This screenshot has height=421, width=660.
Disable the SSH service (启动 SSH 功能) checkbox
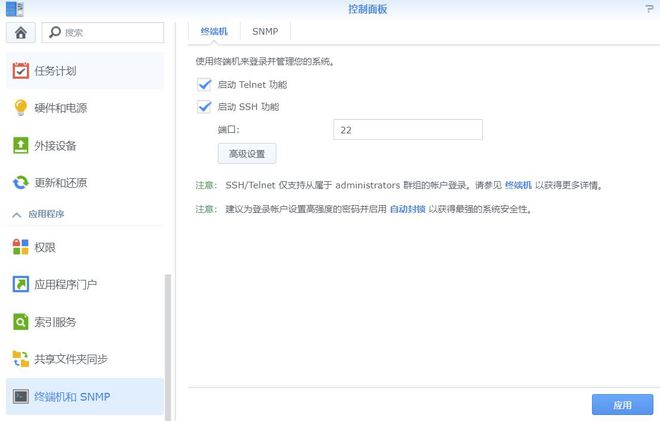tap(205, 107)
